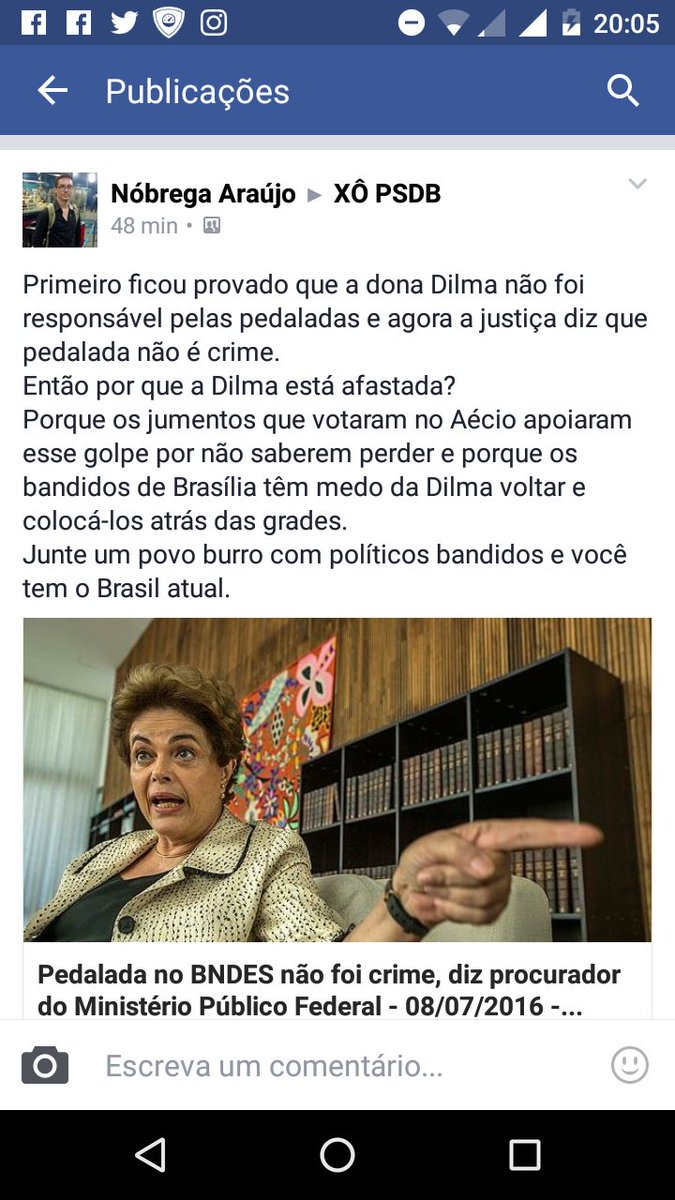Open the Pedalada no BNDES article headline
Viewport: 675px width, 1200px height.
point(329,989)
